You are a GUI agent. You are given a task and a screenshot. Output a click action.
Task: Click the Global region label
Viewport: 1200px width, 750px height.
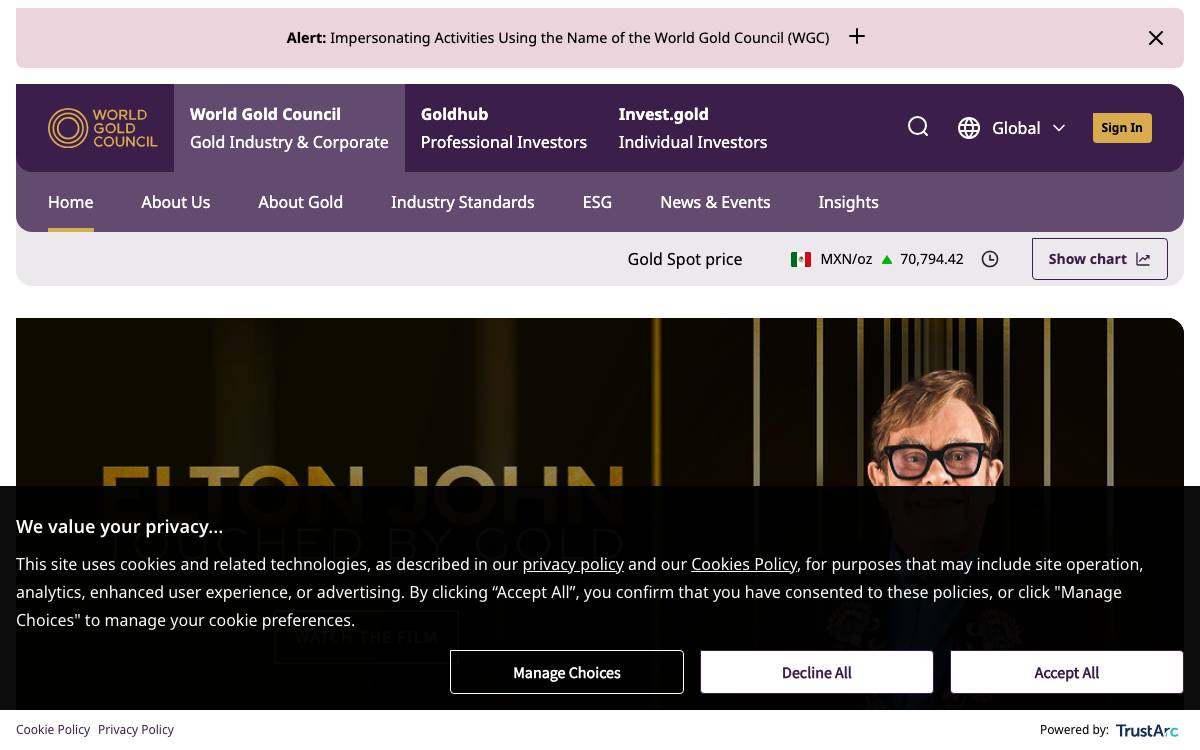[1016, 128]
